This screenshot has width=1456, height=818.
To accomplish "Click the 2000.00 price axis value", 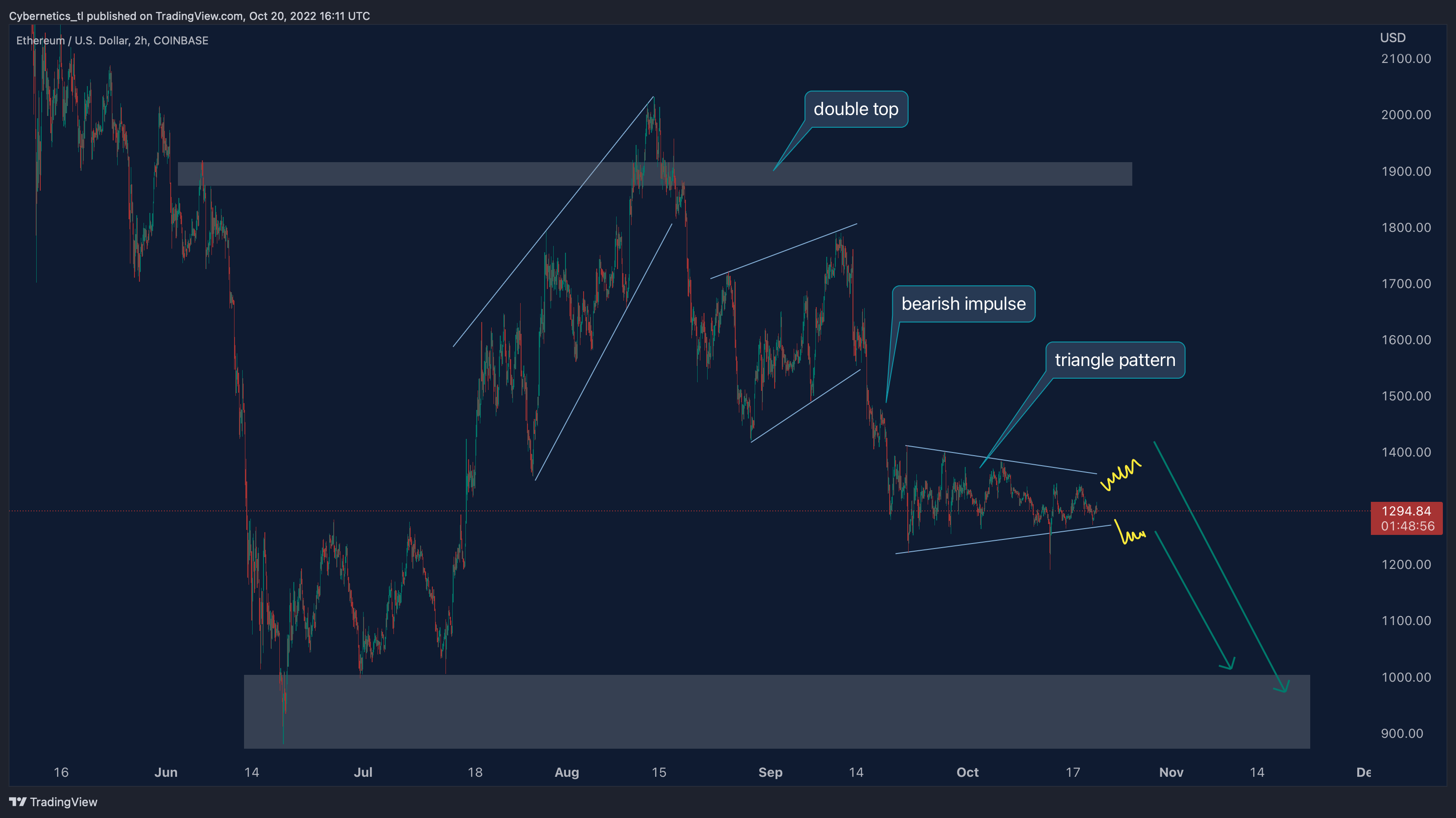I will click(1406, 115).
